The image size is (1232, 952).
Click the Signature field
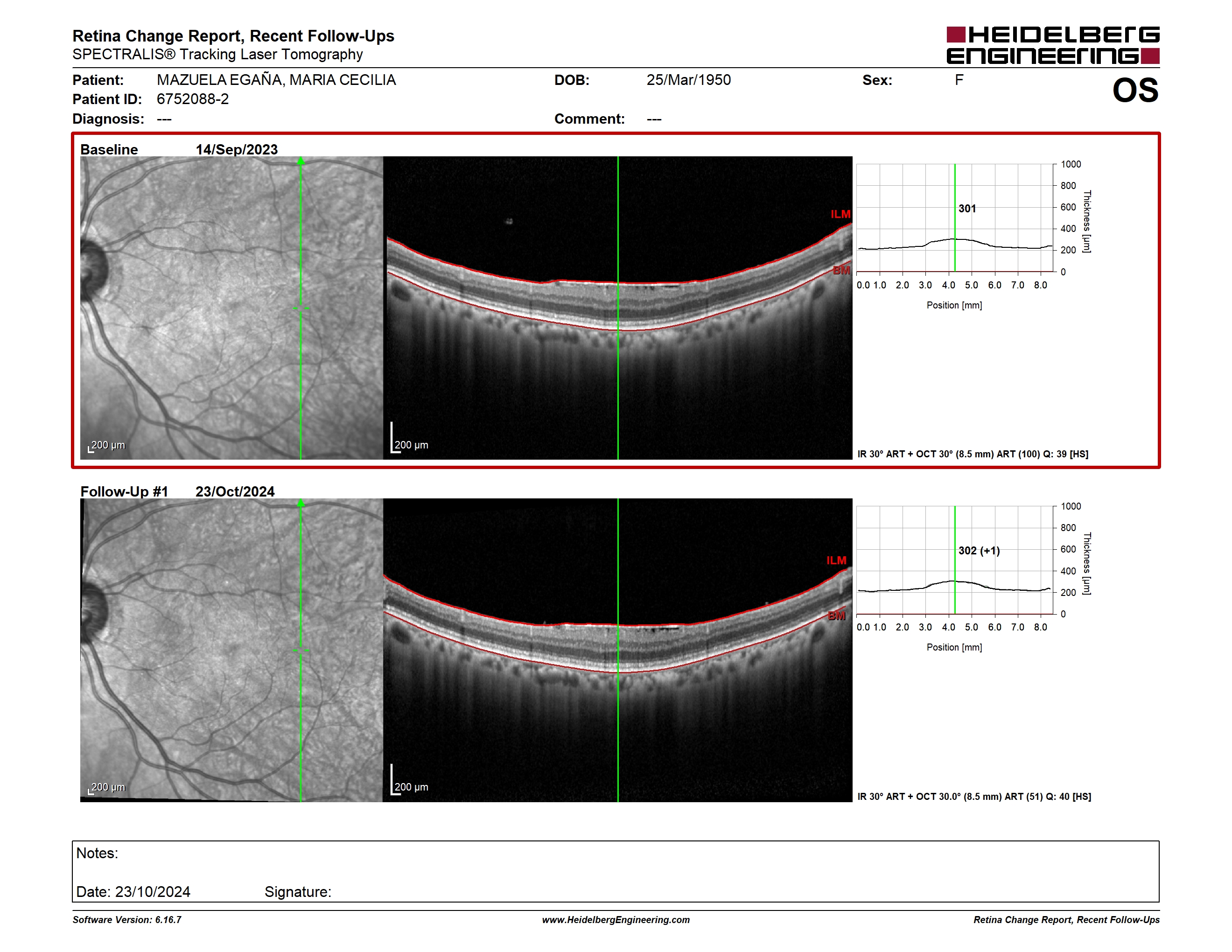point(298,892)
